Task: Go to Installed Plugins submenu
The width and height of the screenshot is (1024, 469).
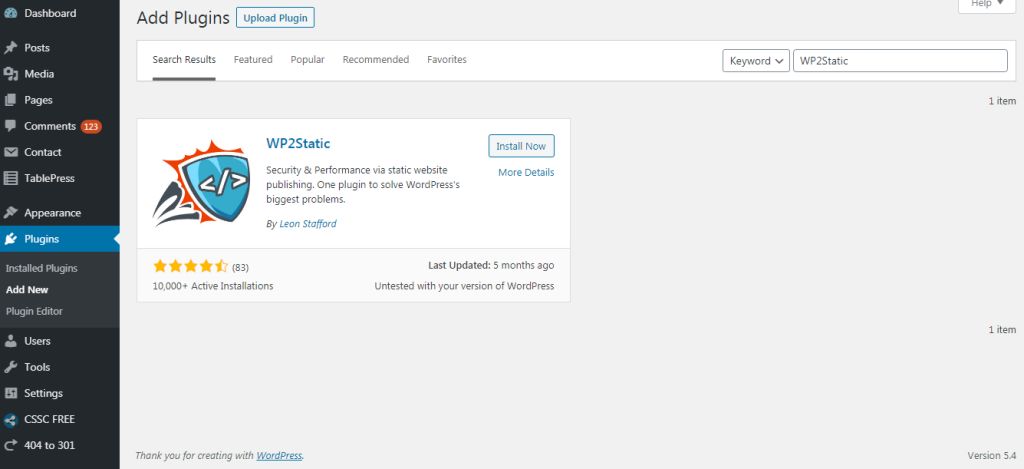Action: 42,268
